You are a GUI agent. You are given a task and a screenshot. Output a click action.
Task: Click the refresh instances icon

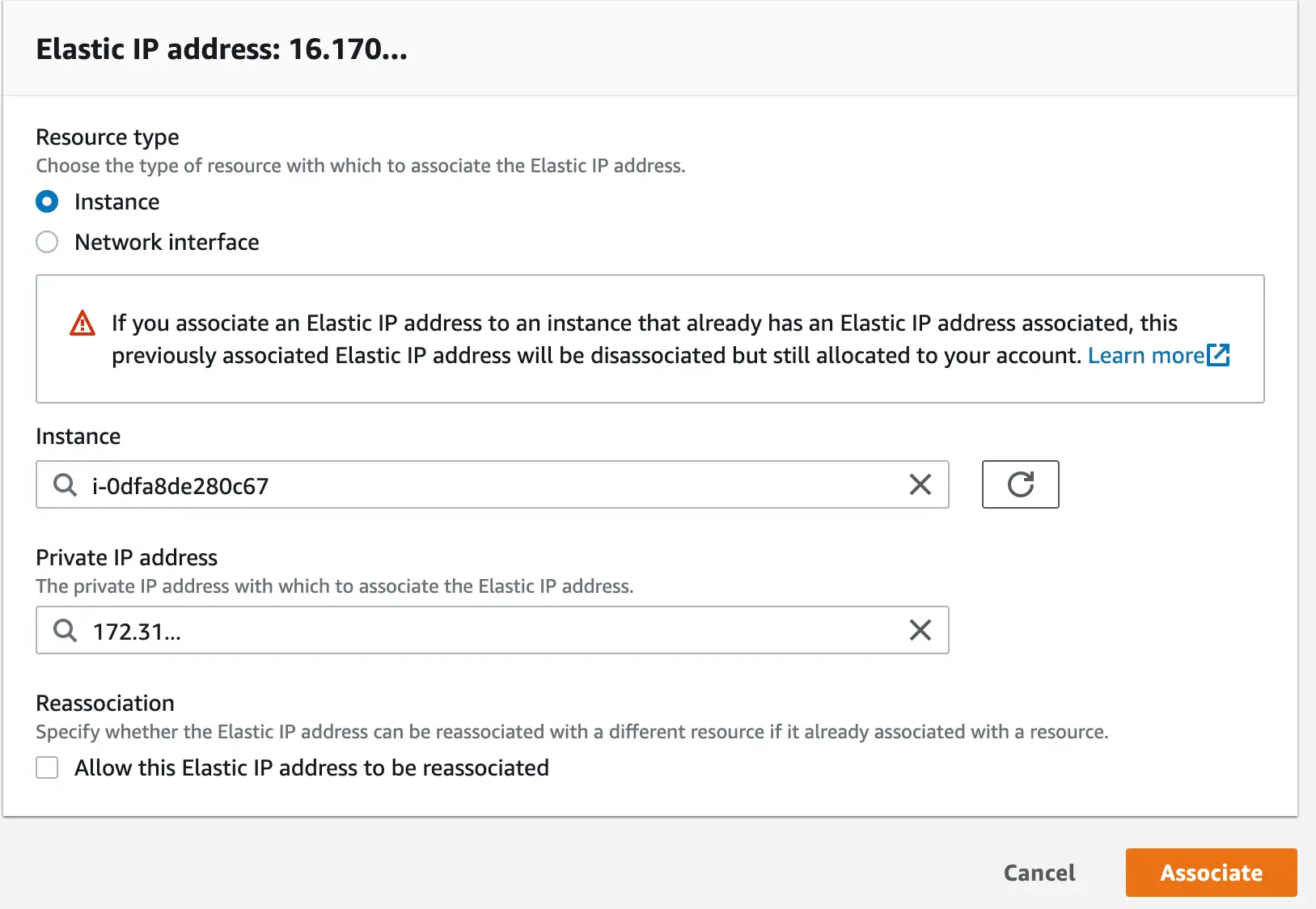(x=1020, y=484)
